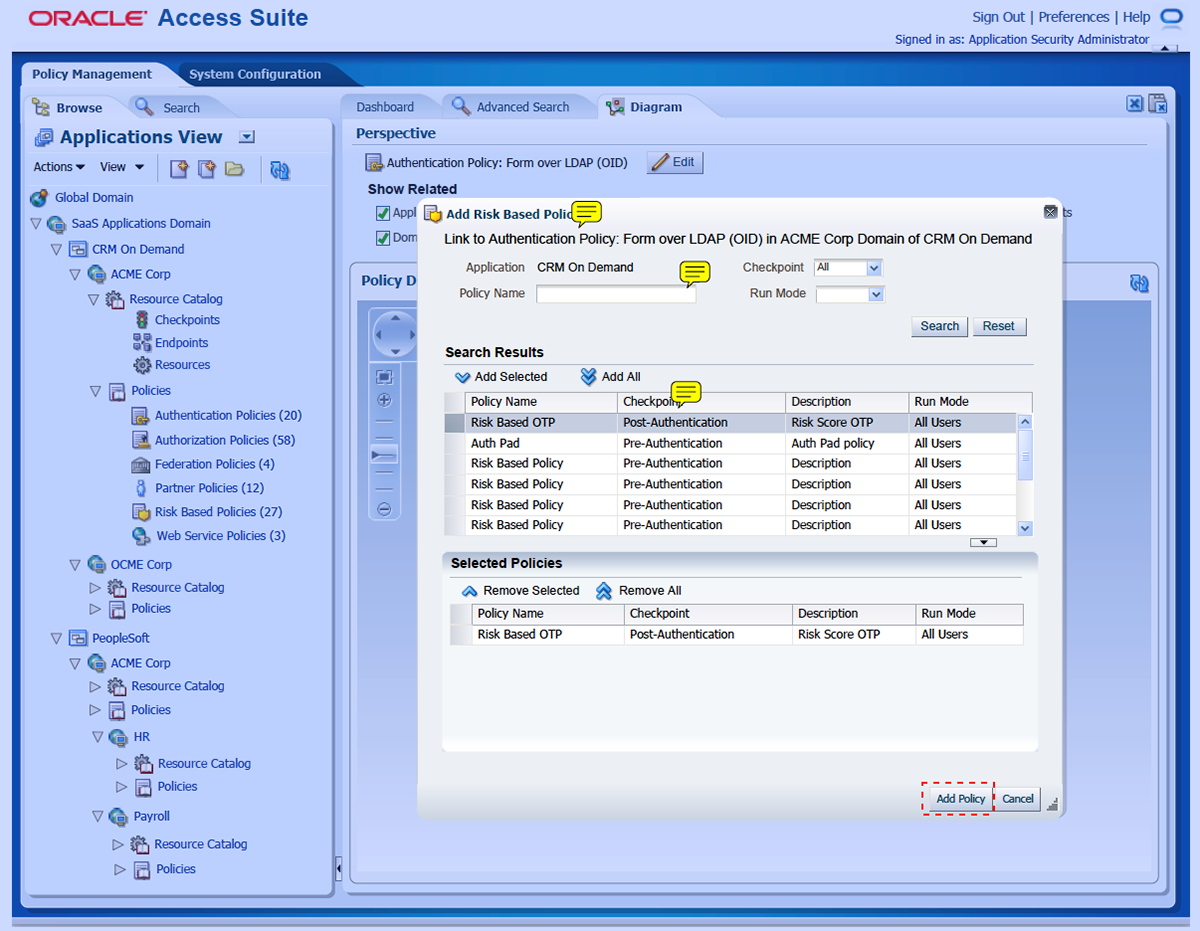1200x931 pixels.
Task: Select the Policy Management tab
Action: click(x=92, y=74)
